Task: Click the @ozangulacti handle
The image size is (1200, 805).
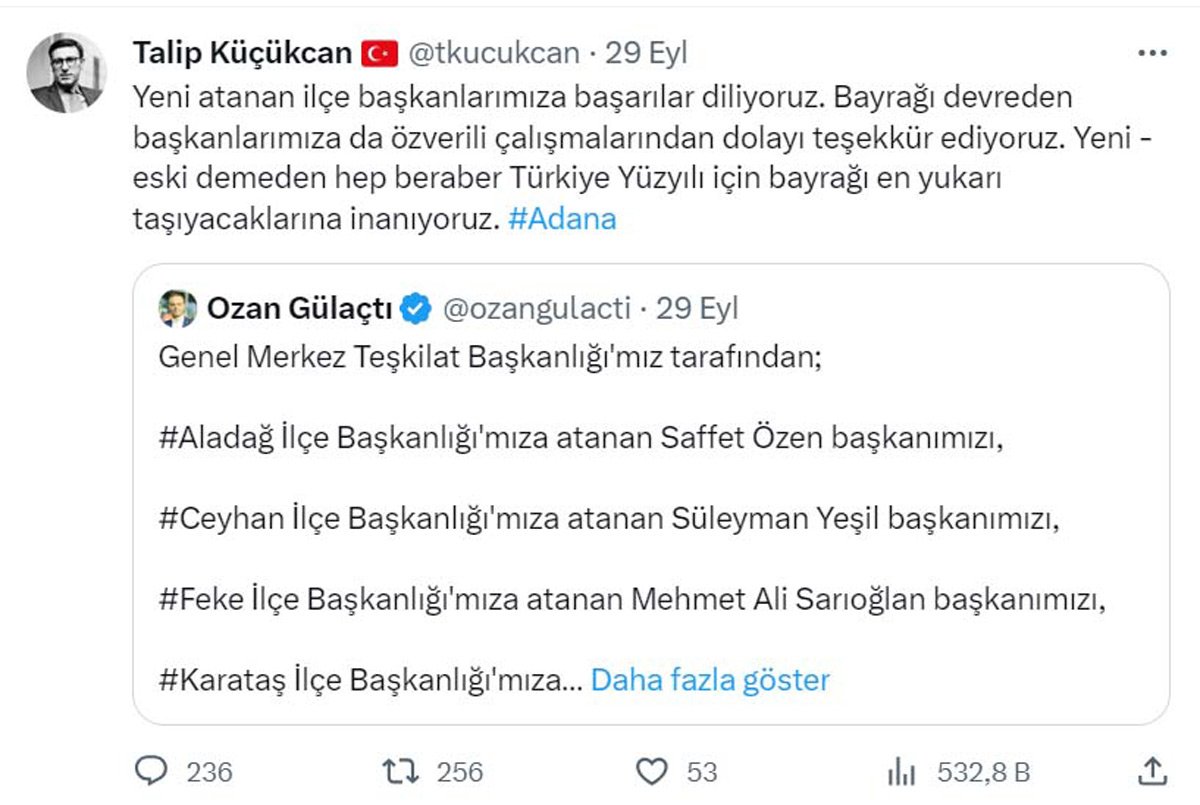Action: 536,309
